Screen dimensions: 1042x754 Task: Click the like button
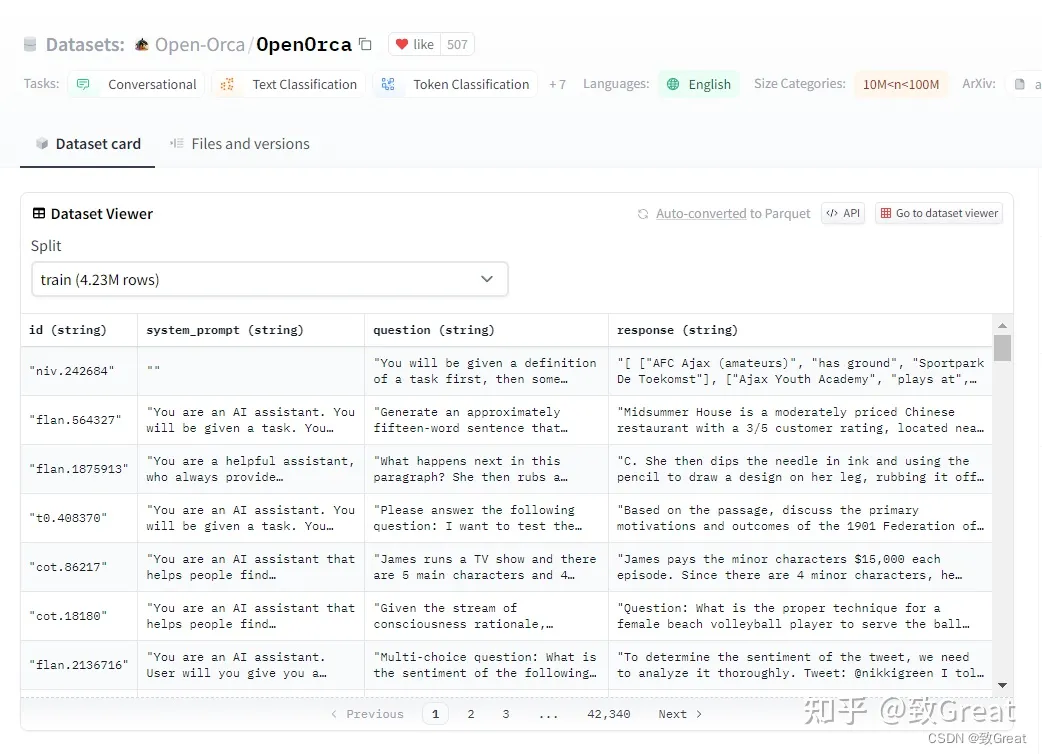coord(414,45)
